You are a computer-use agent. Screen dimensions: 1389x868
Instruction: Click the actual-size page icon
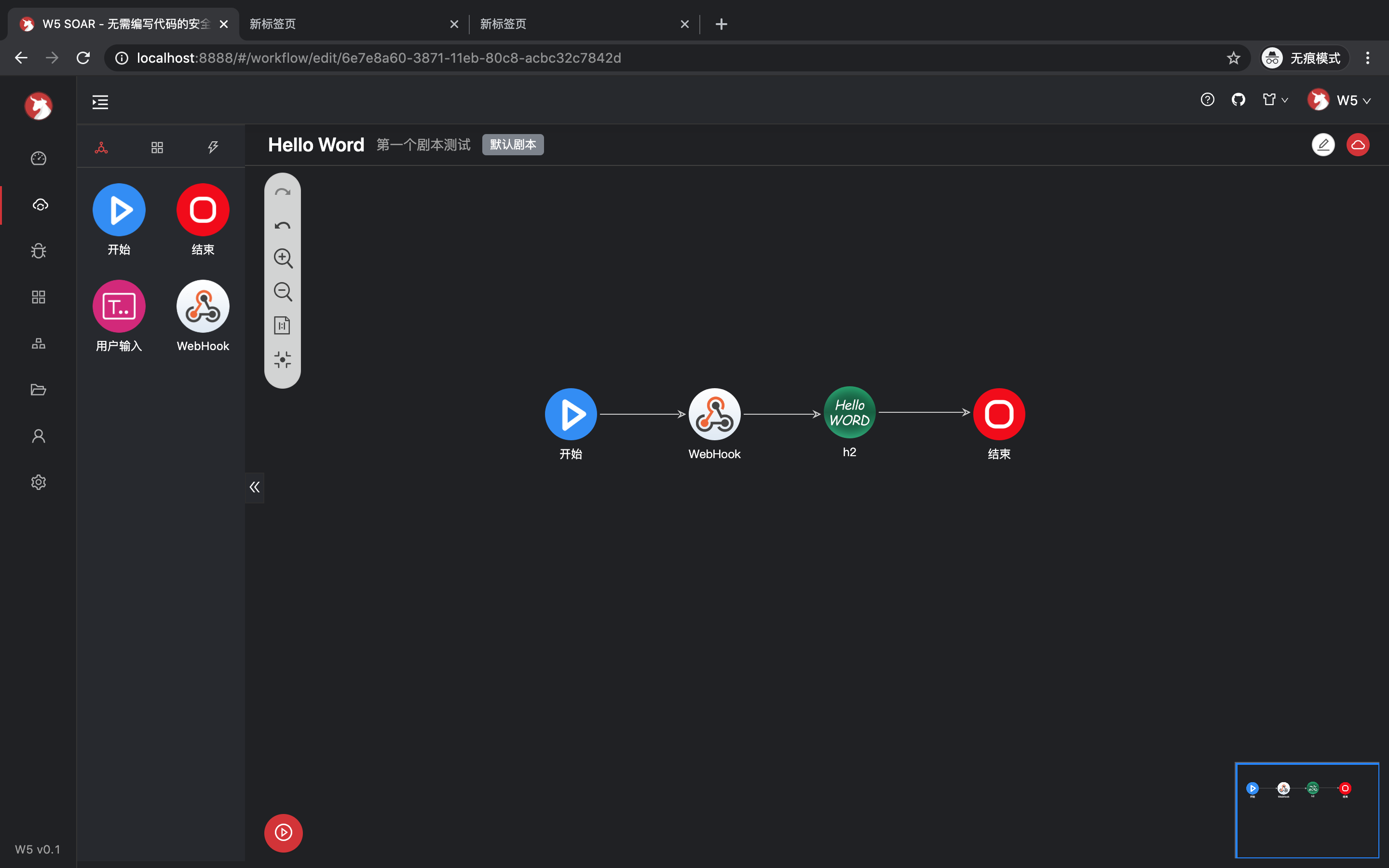pyautogui.click(x=283, y=325)
